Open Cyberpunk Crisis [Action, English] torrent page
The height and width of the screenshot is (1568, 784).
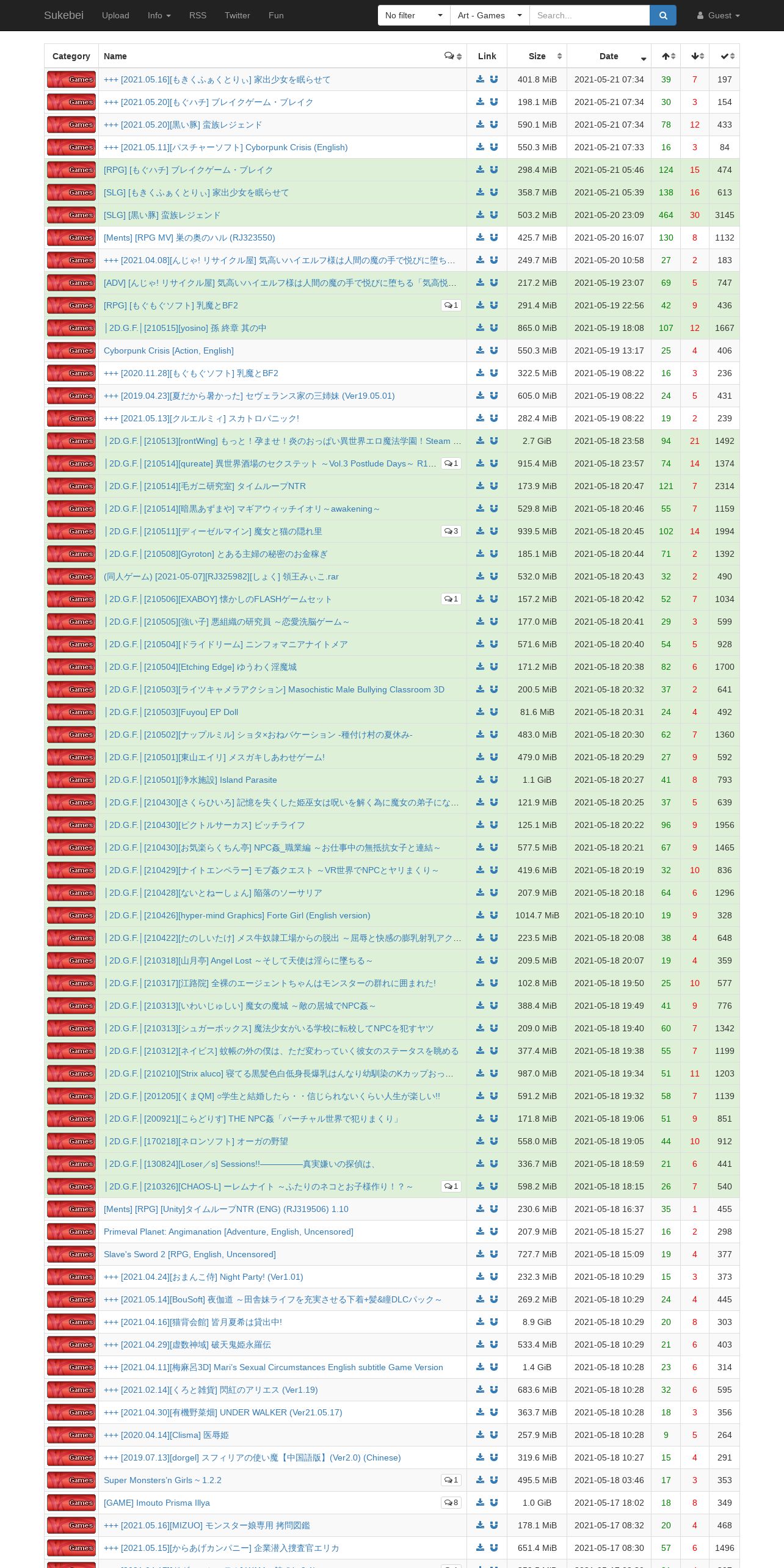point(169,350)
